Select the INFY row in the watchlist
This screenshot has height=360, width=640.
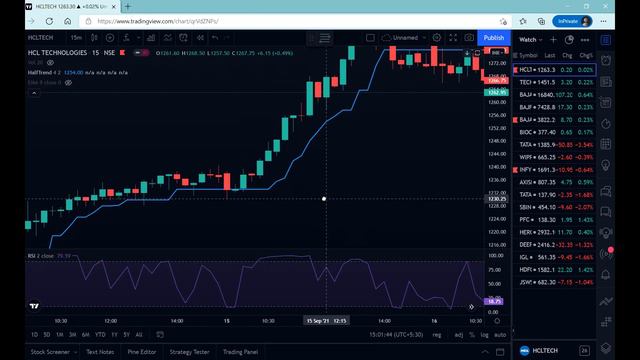click(x=554, y=170)
